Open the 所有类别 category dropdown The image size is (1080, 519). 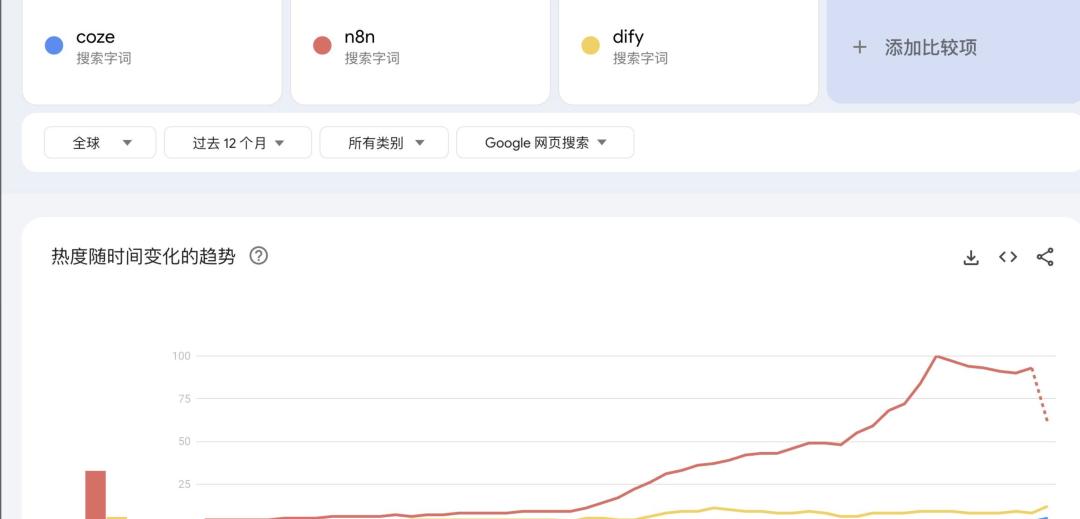point(384,142)
